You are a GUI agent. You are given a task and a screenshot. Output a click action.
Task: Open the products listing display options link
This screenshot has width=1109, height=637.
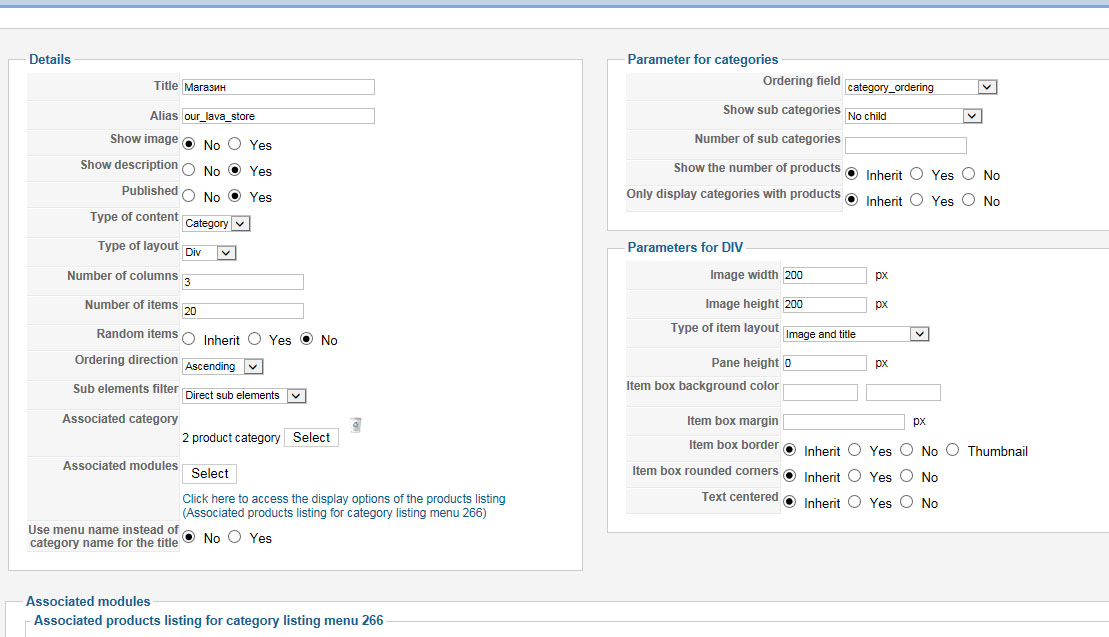(344, 498)
